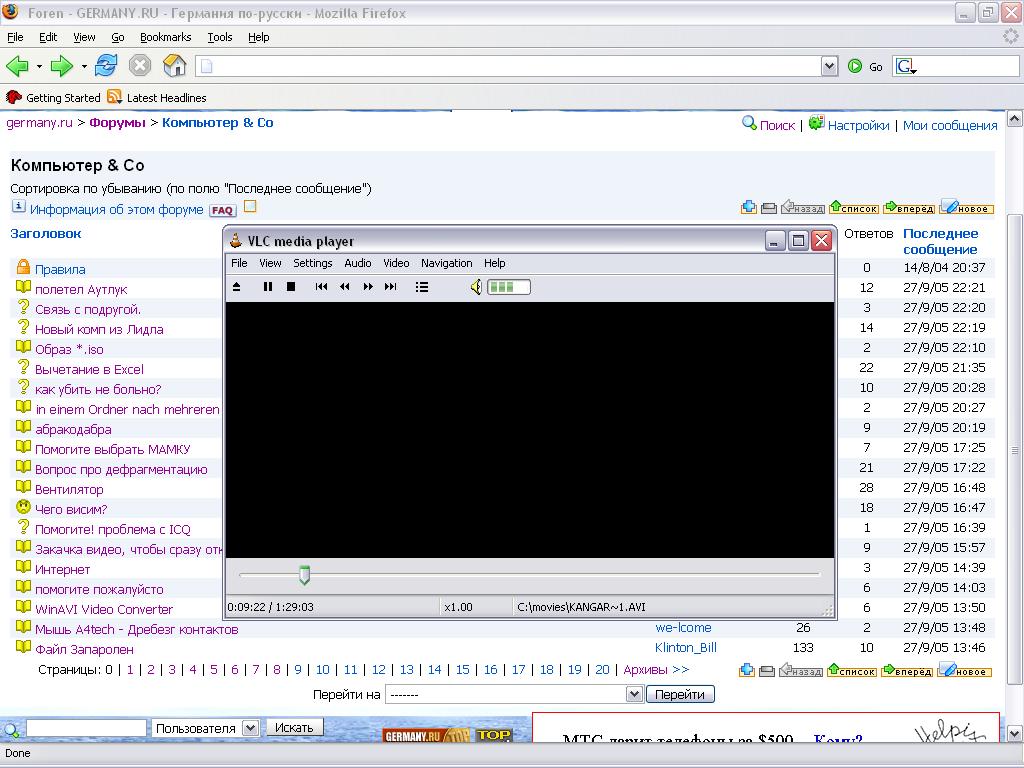Open the VLC Video menu

point(396,263)
